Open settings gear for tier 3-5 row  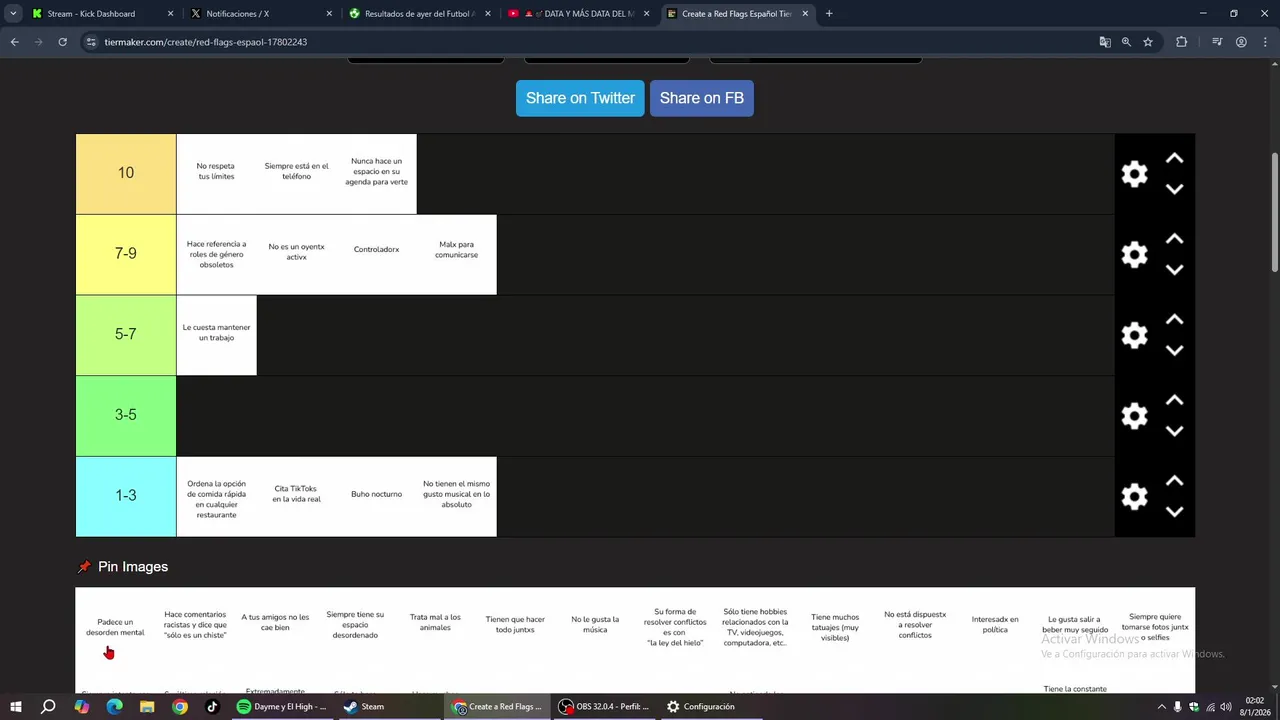[1134, 416]
